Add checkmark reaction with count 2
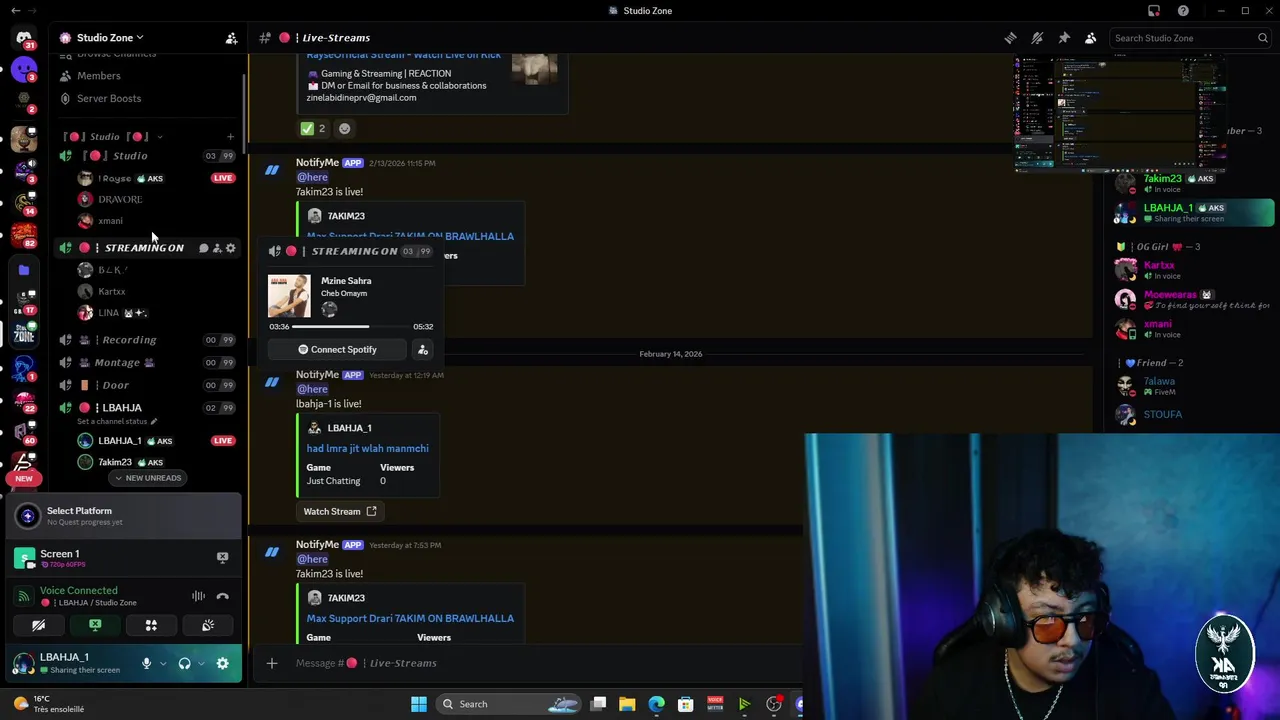 (314, 128)
